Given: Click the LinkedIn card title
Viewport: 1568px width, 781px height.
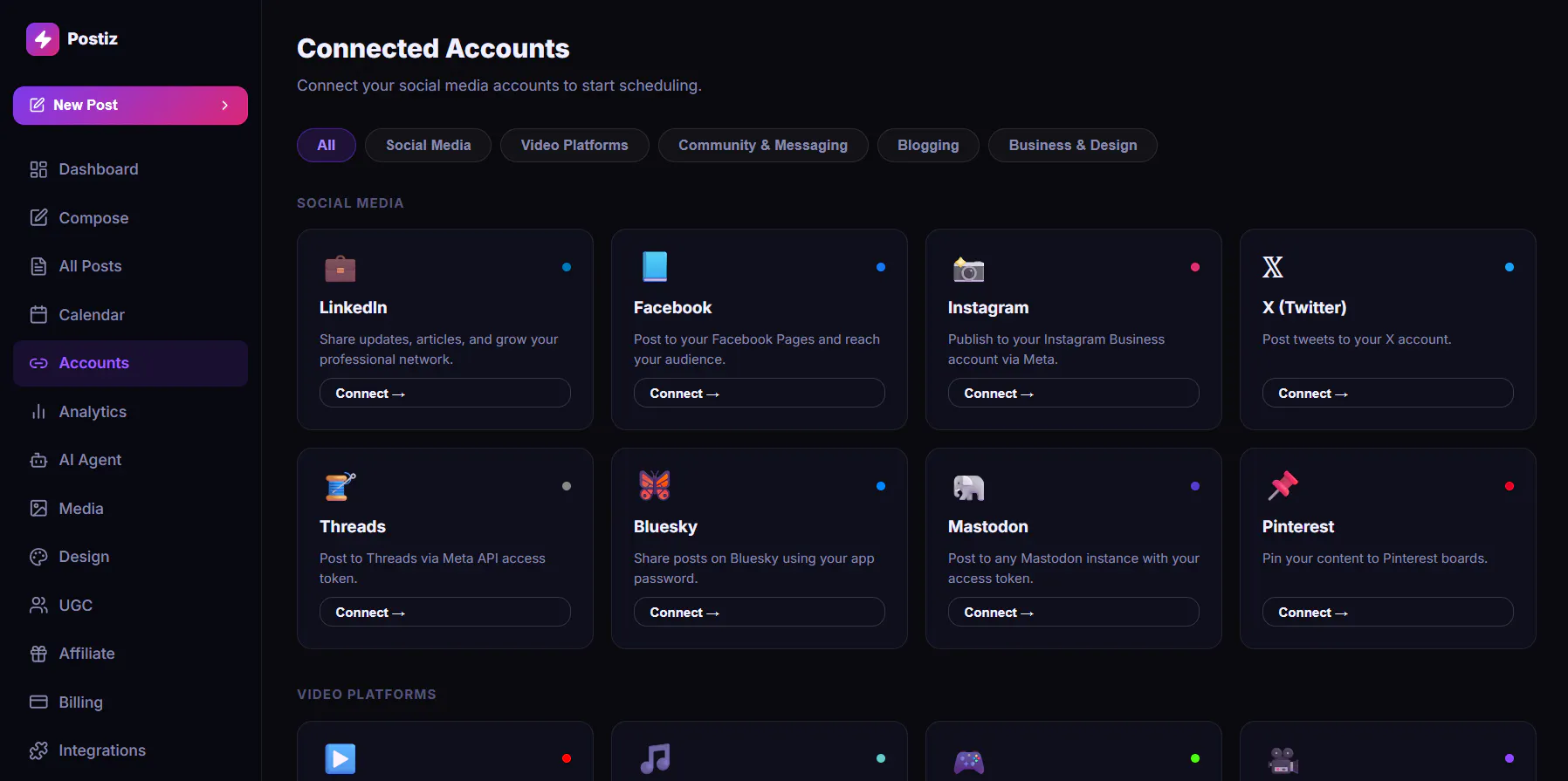Looking at the screenshot, I should coord(354,308).
